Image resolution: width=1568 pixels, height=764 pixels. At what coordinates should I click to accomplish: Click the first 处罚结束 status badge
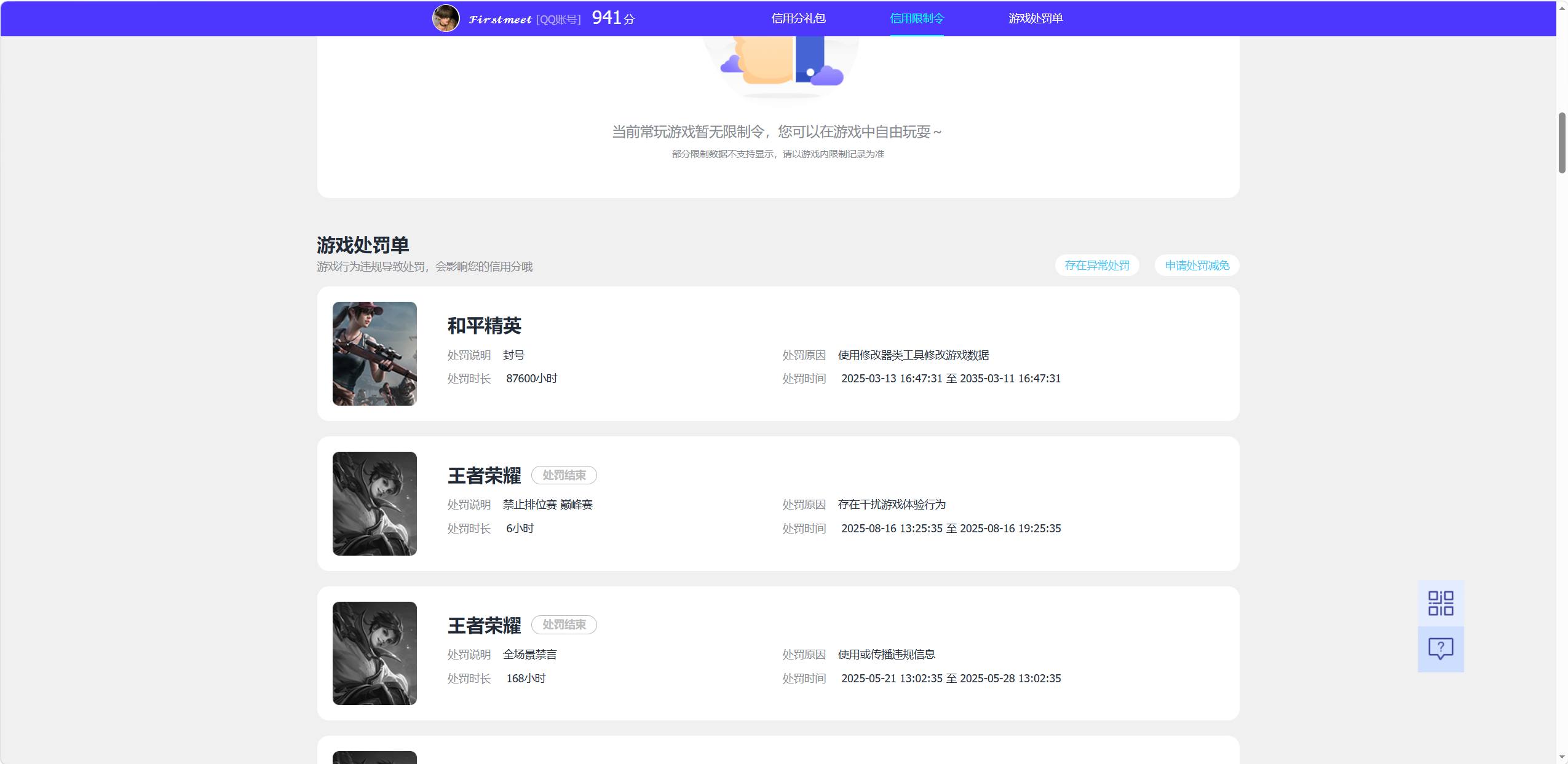564,475
